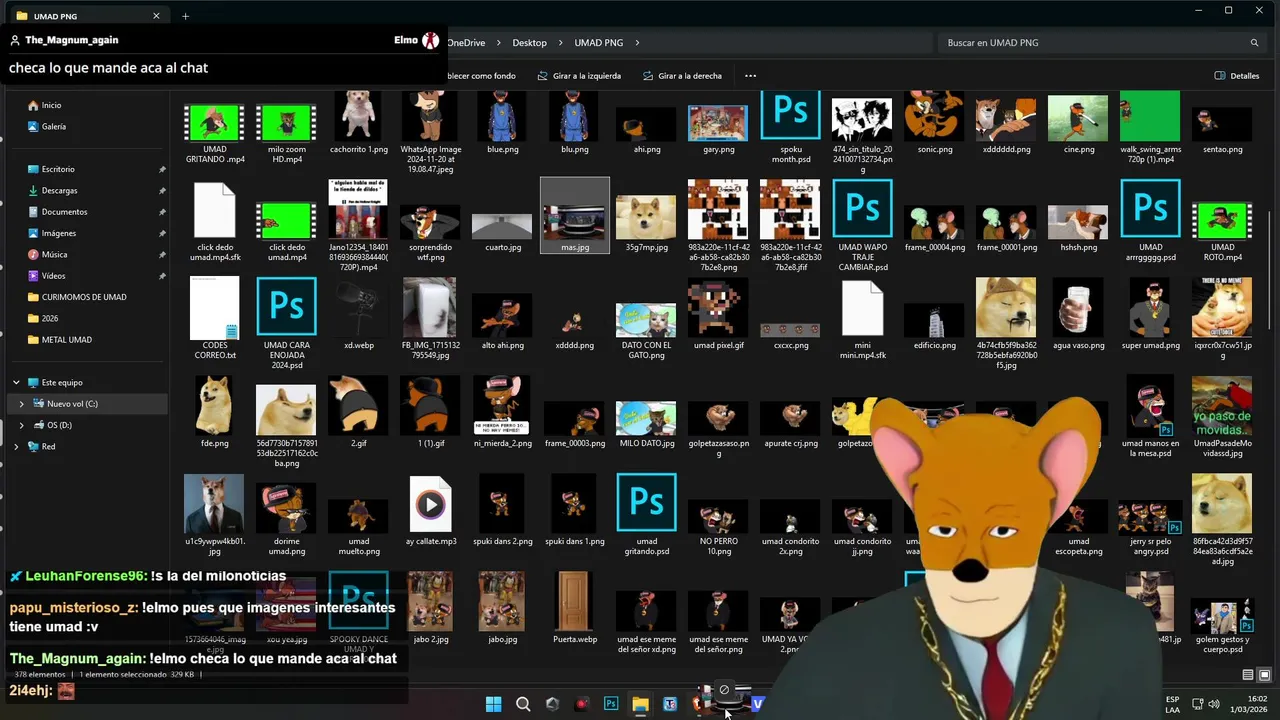
Task: Open Música pinned folder
Action: (x=54, y=254)
